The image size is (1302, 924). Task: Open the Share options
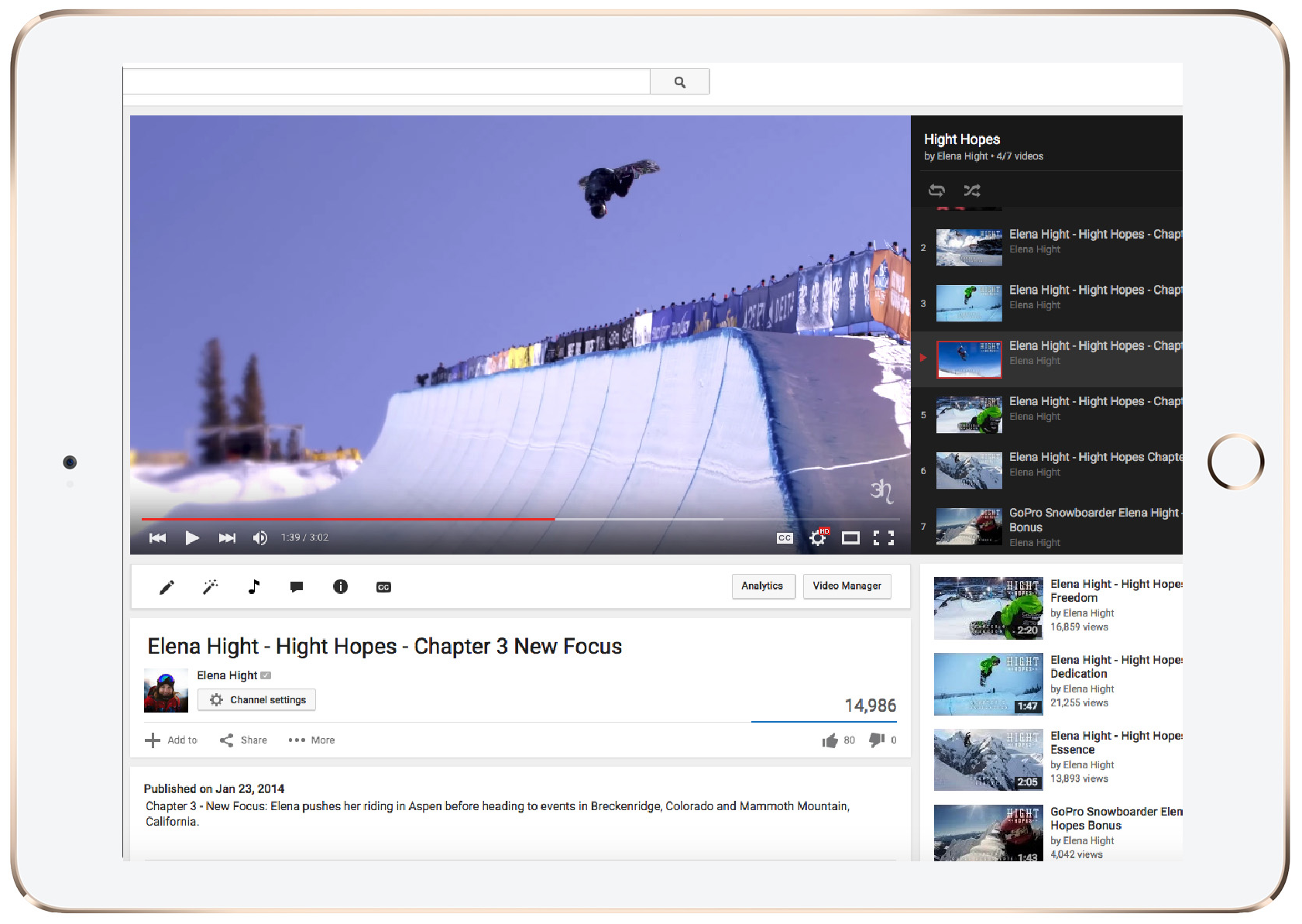click(x=243, y=740)
